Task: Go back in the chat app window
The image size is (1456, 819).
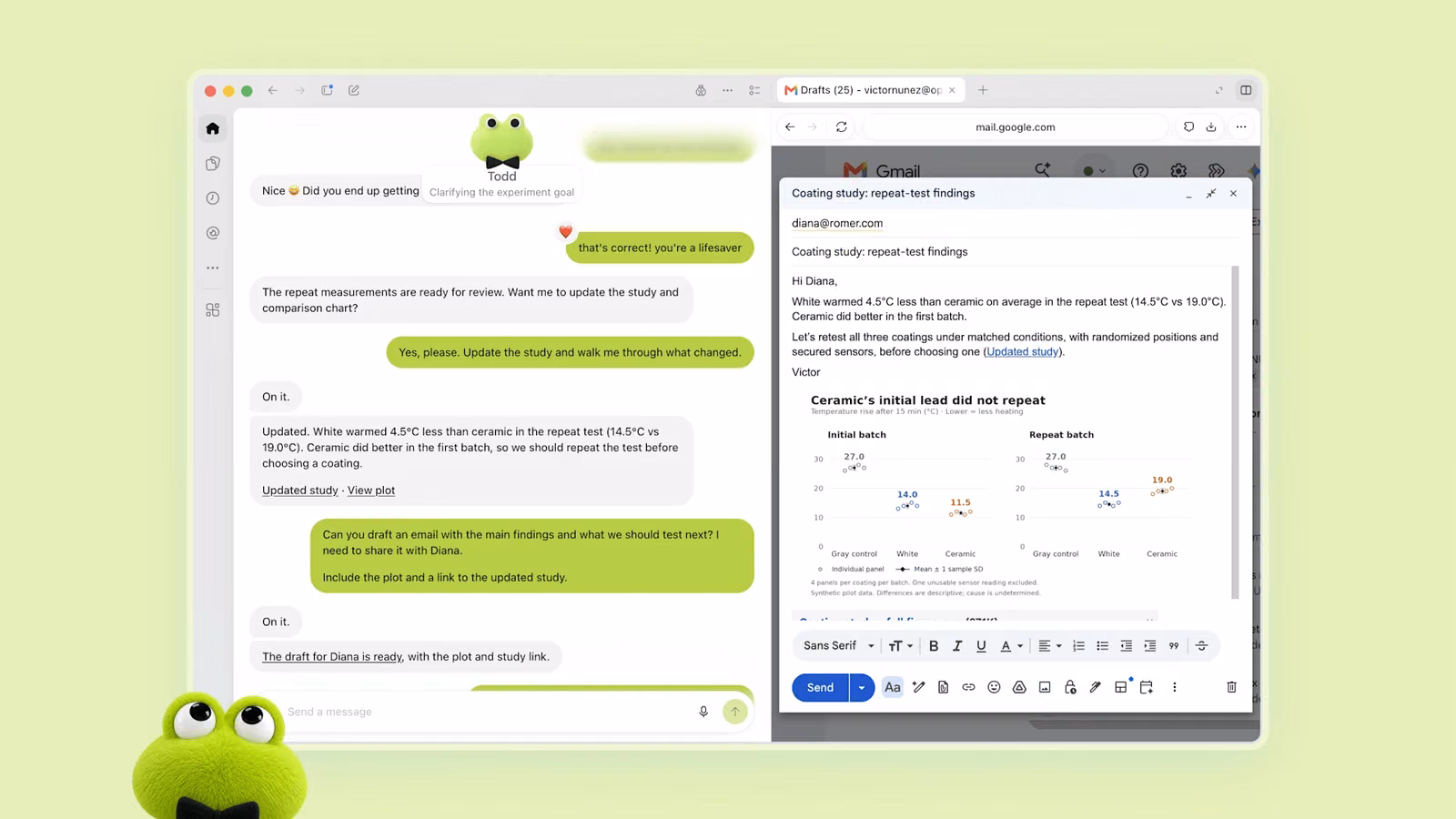Action: [273, 90]
